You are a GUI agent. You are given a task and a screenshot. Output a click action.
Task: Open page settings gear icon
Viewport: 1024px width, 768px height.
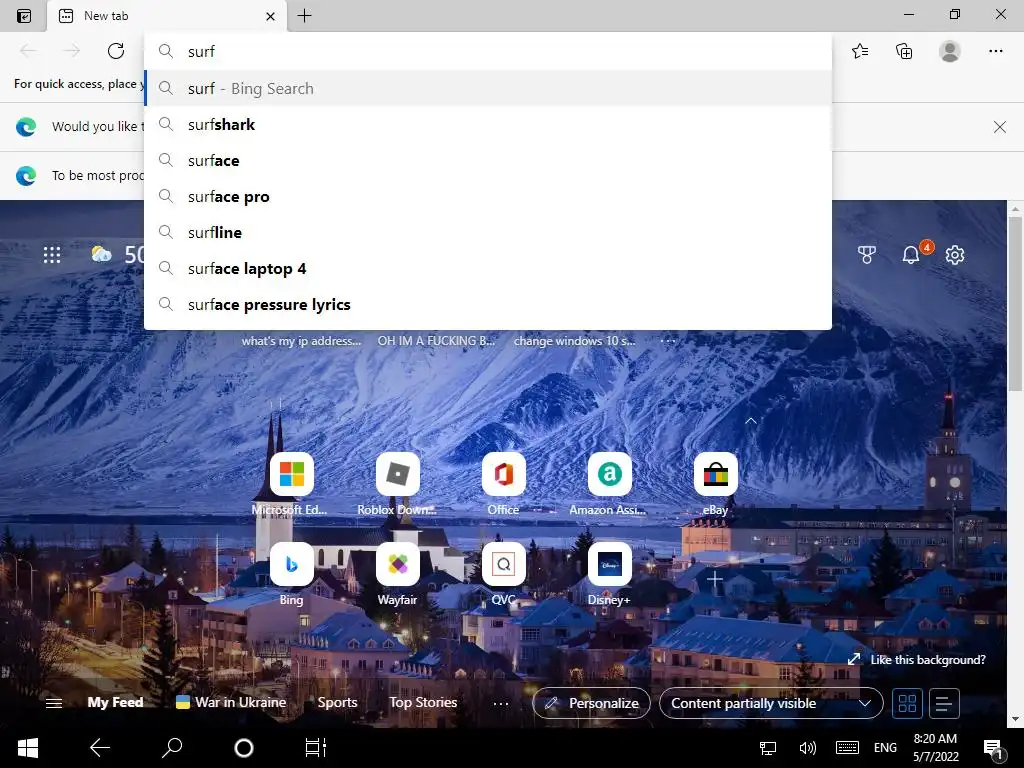pos(955,255)
